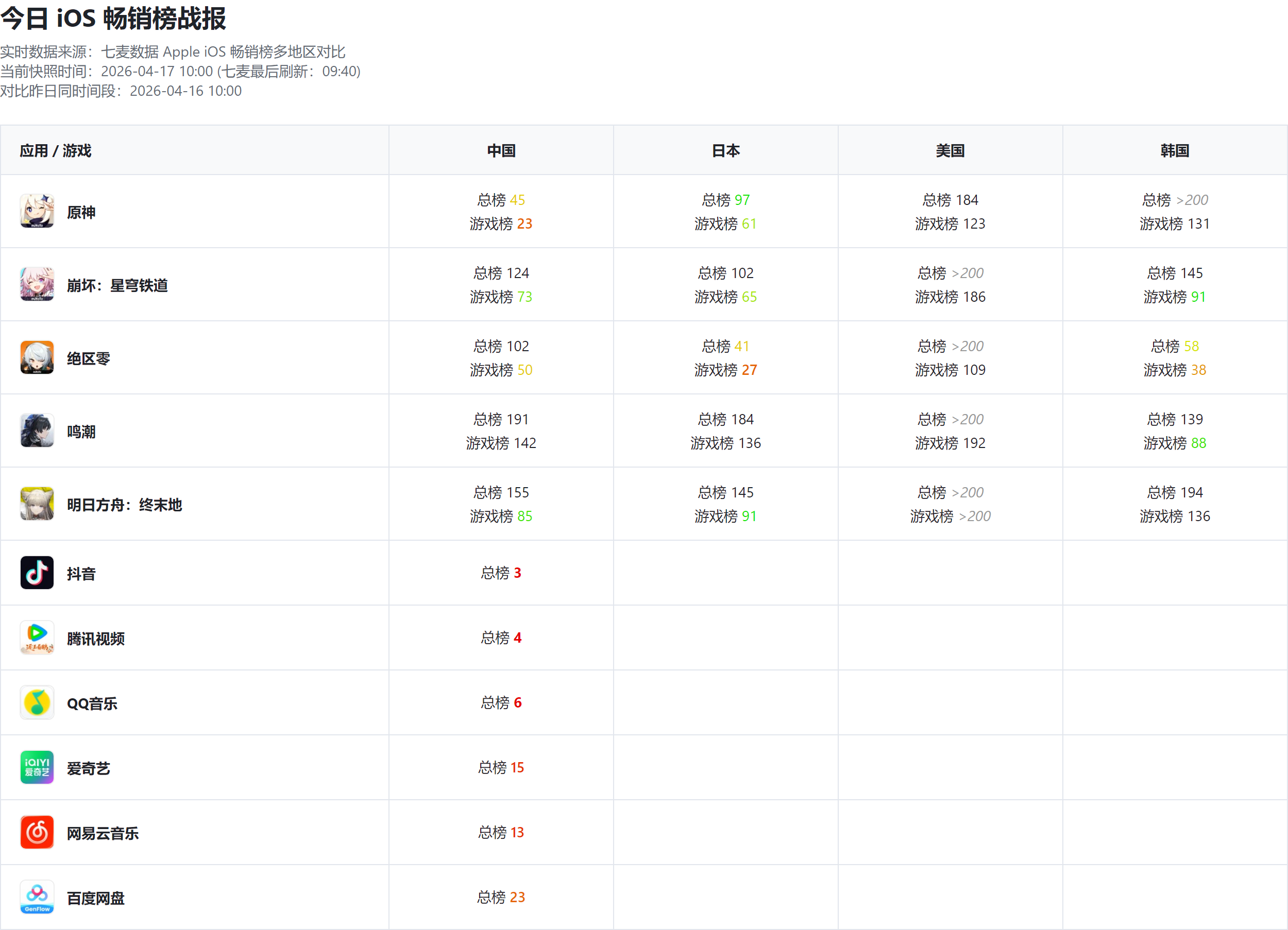Image resolution: width=1288 pixels, height=930 pixels.
Task: Click the 韩国 column header
Action: (1175, 150)
